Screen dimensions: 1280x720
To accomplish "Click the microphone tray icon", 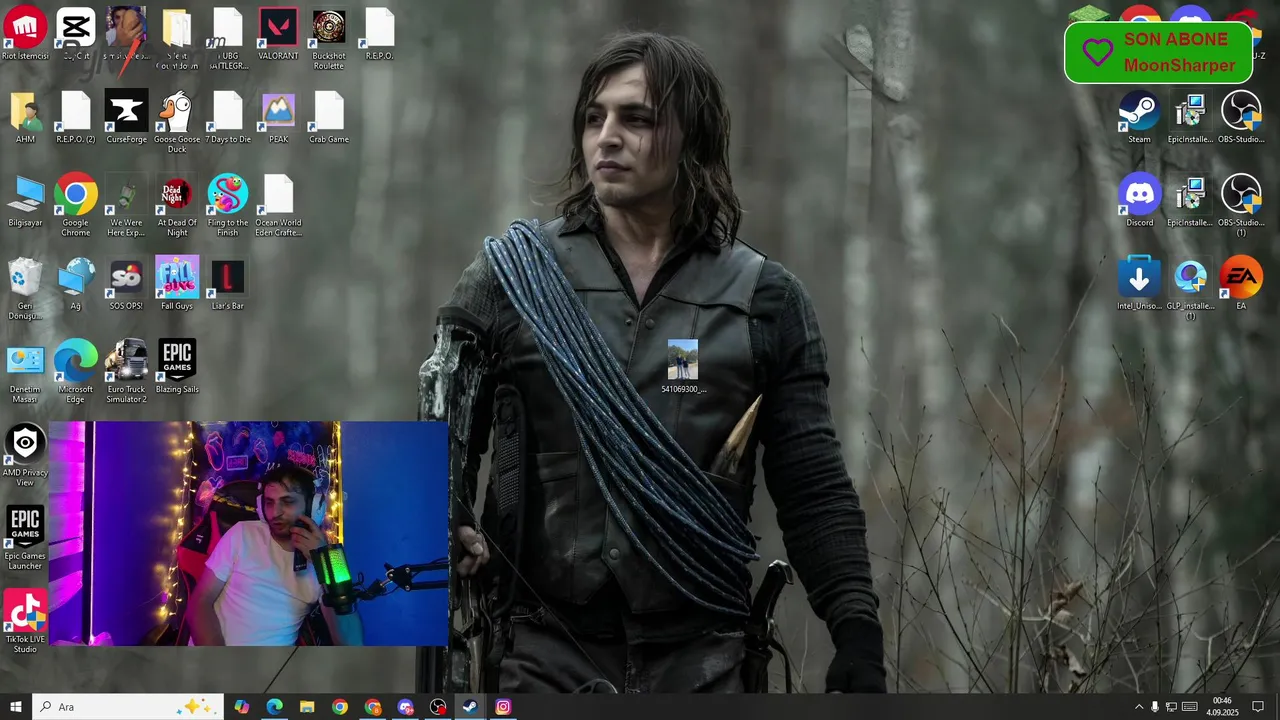I will click(1155, 707).
